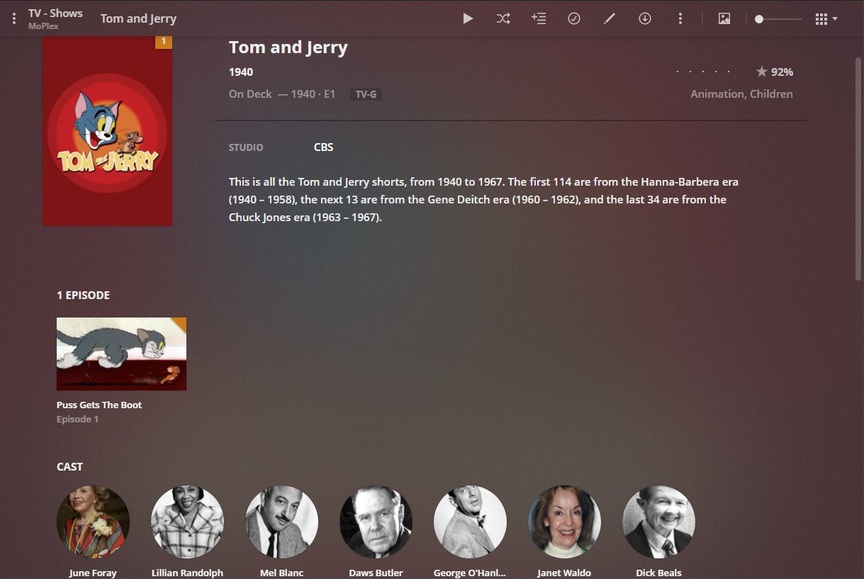Open June Foray cast profile
Screen dimensions: 864x579
tap(93, 522)
